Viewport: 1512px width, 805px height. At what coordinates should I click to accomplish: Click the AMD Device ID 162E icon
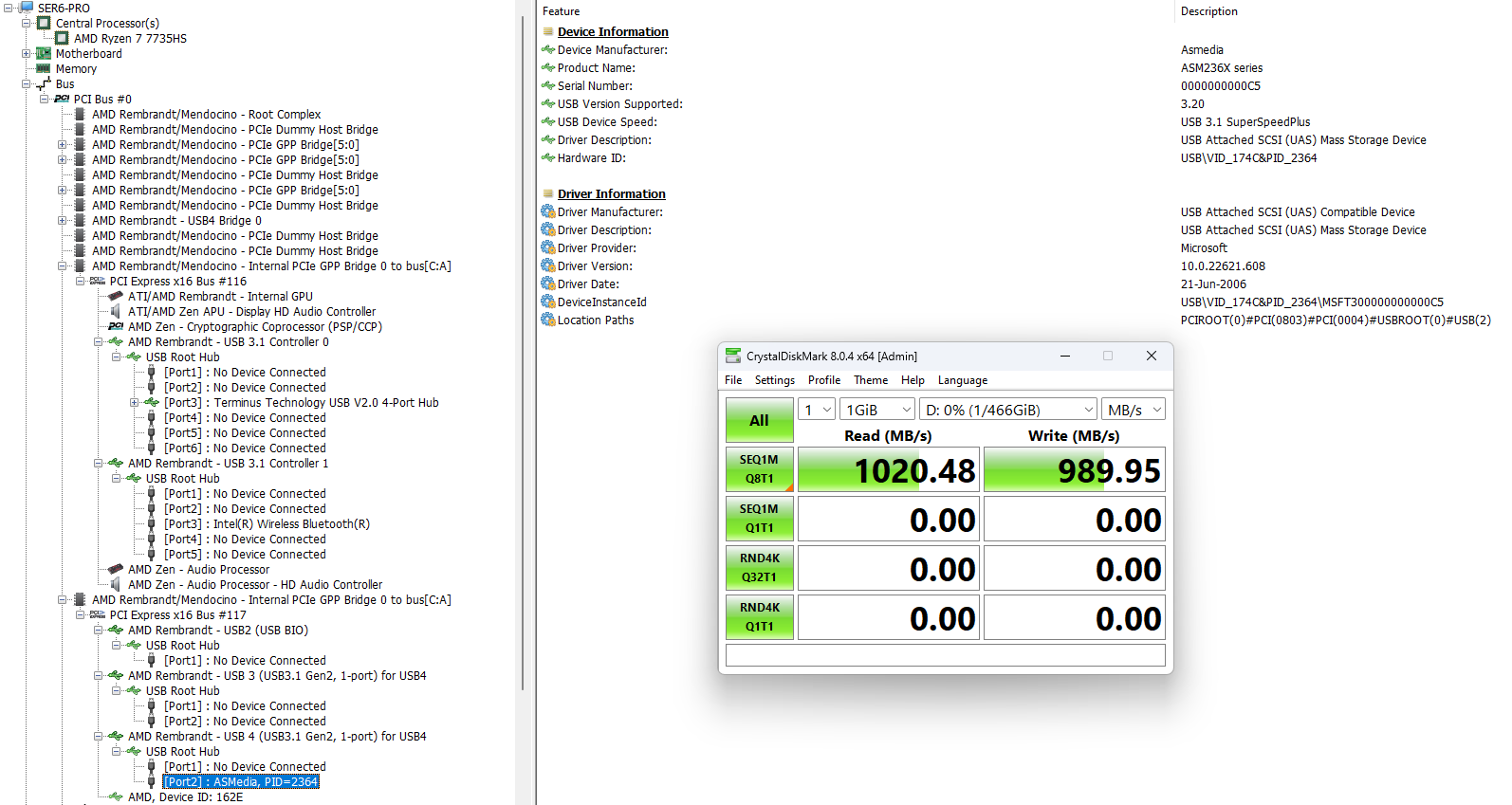(116, 796)
